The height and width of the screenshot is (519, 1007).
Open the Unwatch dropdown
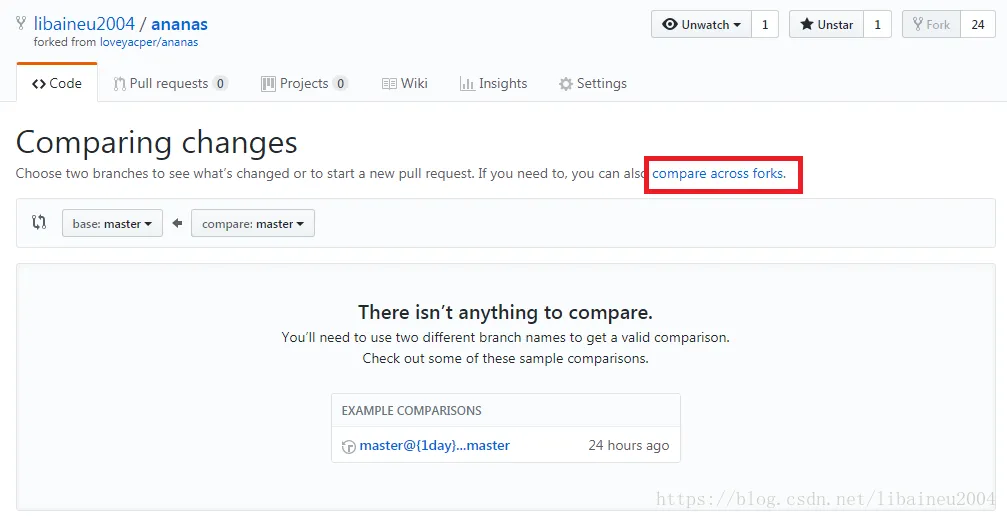click(x=701, y=24)
